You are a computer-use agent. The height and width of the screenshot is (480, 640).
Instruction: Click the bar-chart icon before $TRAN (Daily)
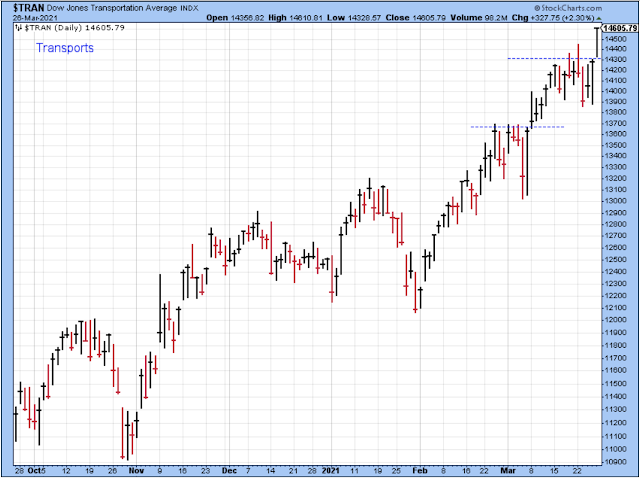(18, 27)
